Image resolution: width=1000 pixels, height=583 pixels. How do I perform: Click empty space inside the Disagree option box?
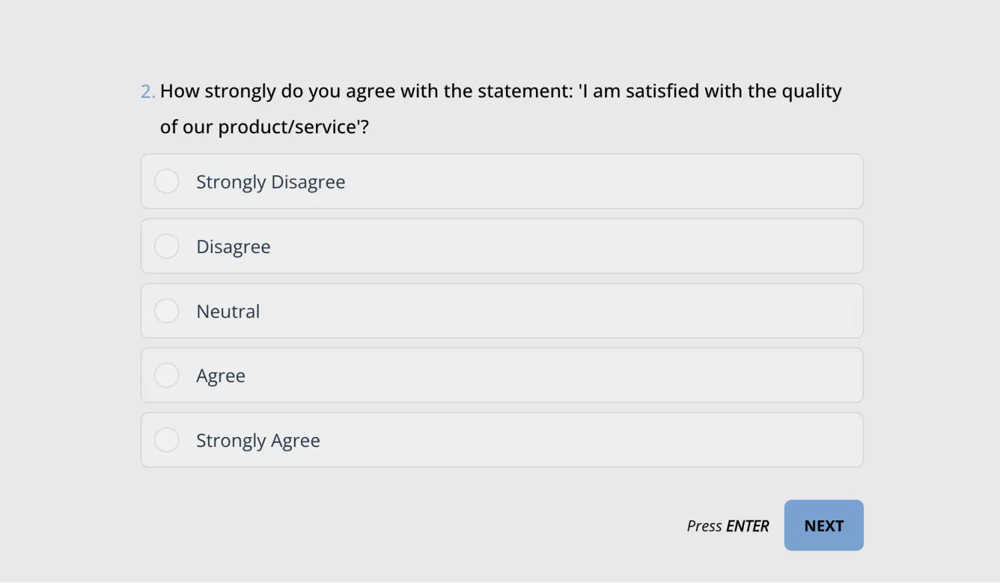[600, 247]
